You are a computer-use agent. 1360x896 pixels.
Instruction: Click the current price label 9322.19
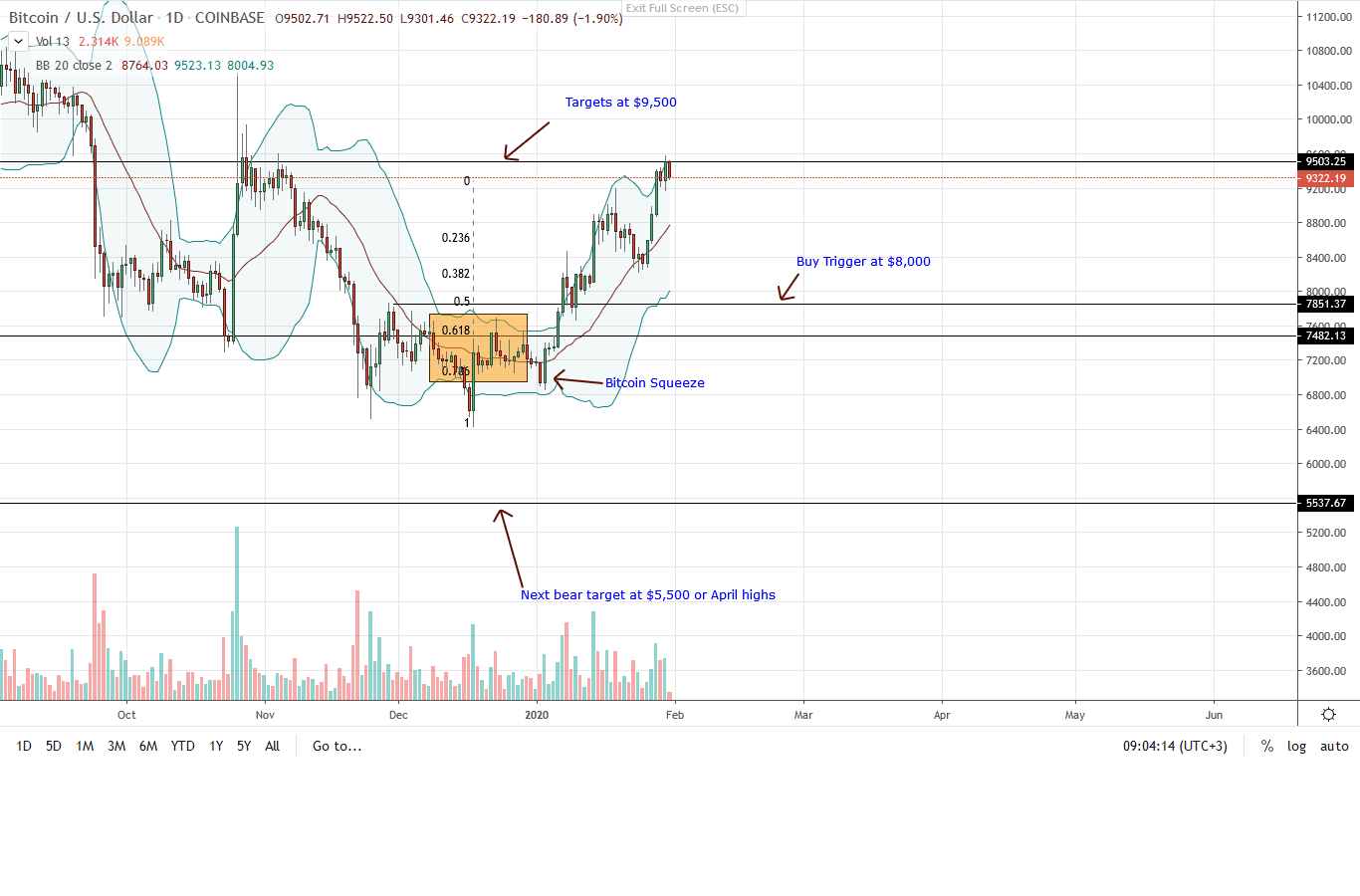(1326, 179)
